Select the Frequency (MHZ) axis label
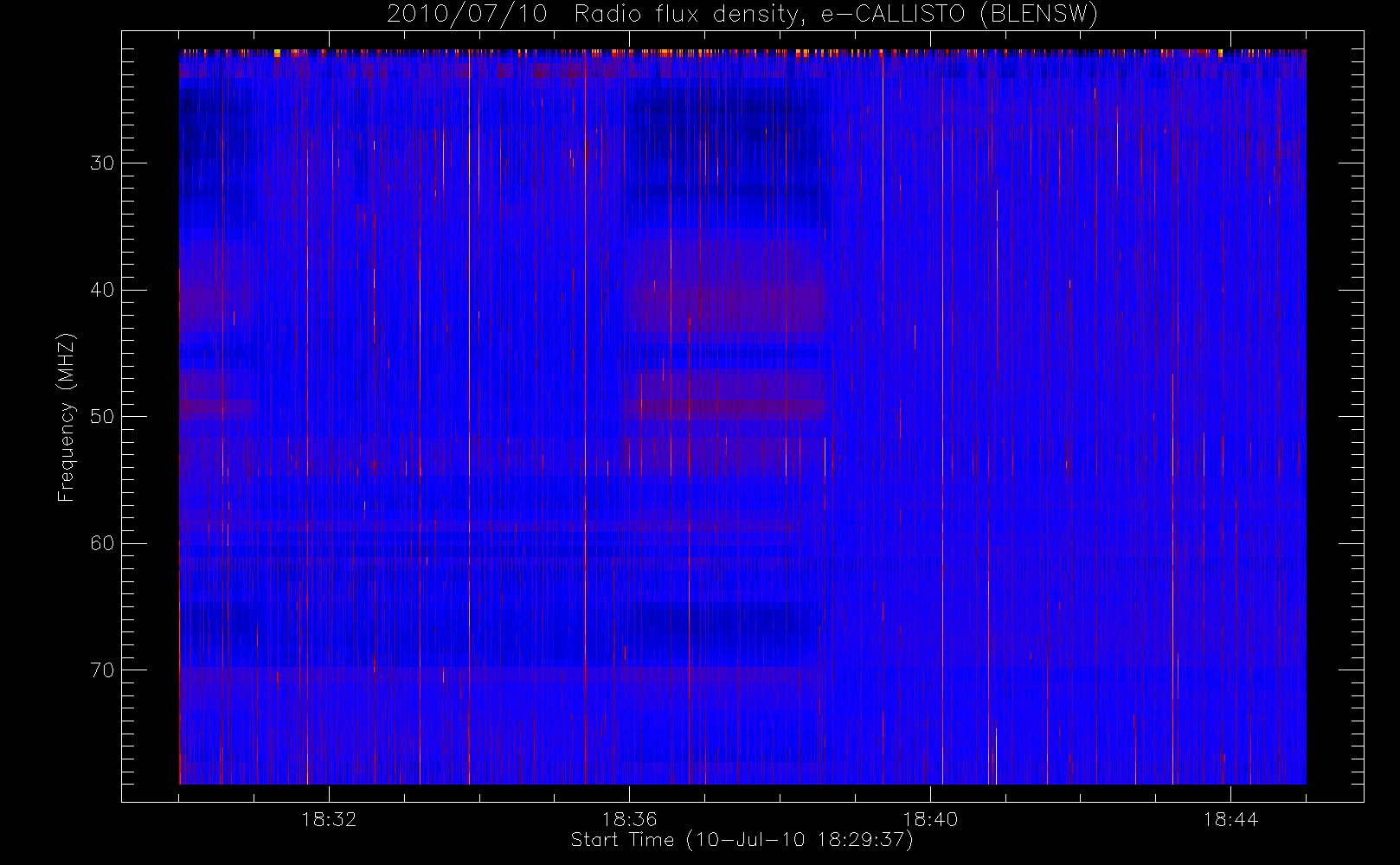This screenshot has width=1400, height=865. pos(67,417)
